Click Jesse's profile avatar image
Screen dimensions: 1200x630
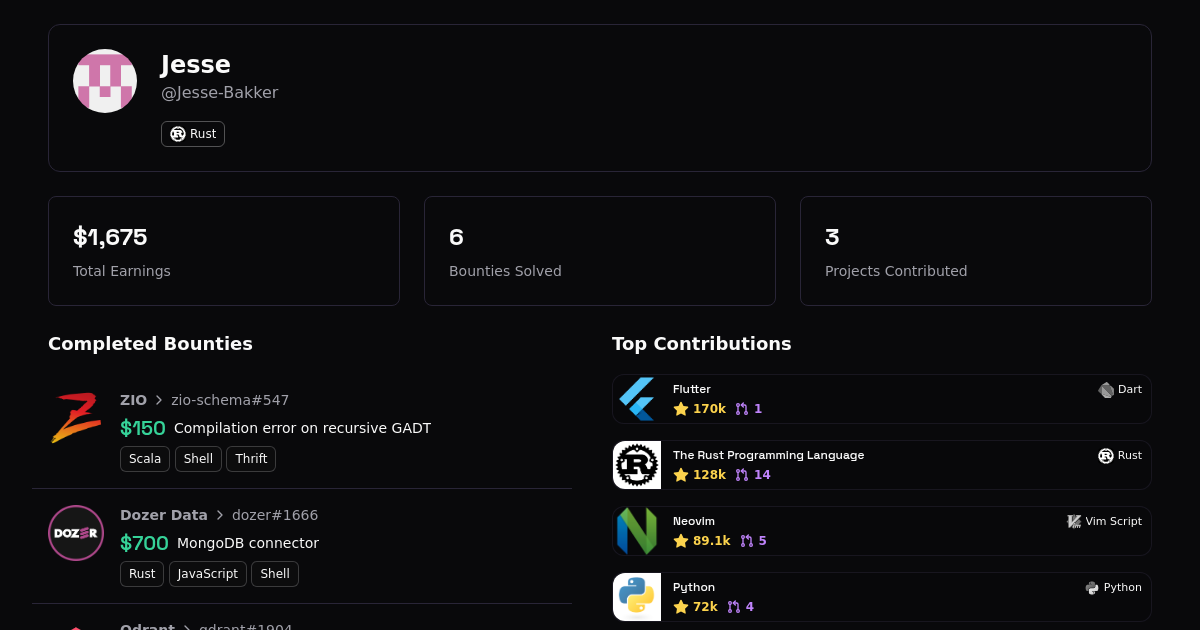(105, 81)
